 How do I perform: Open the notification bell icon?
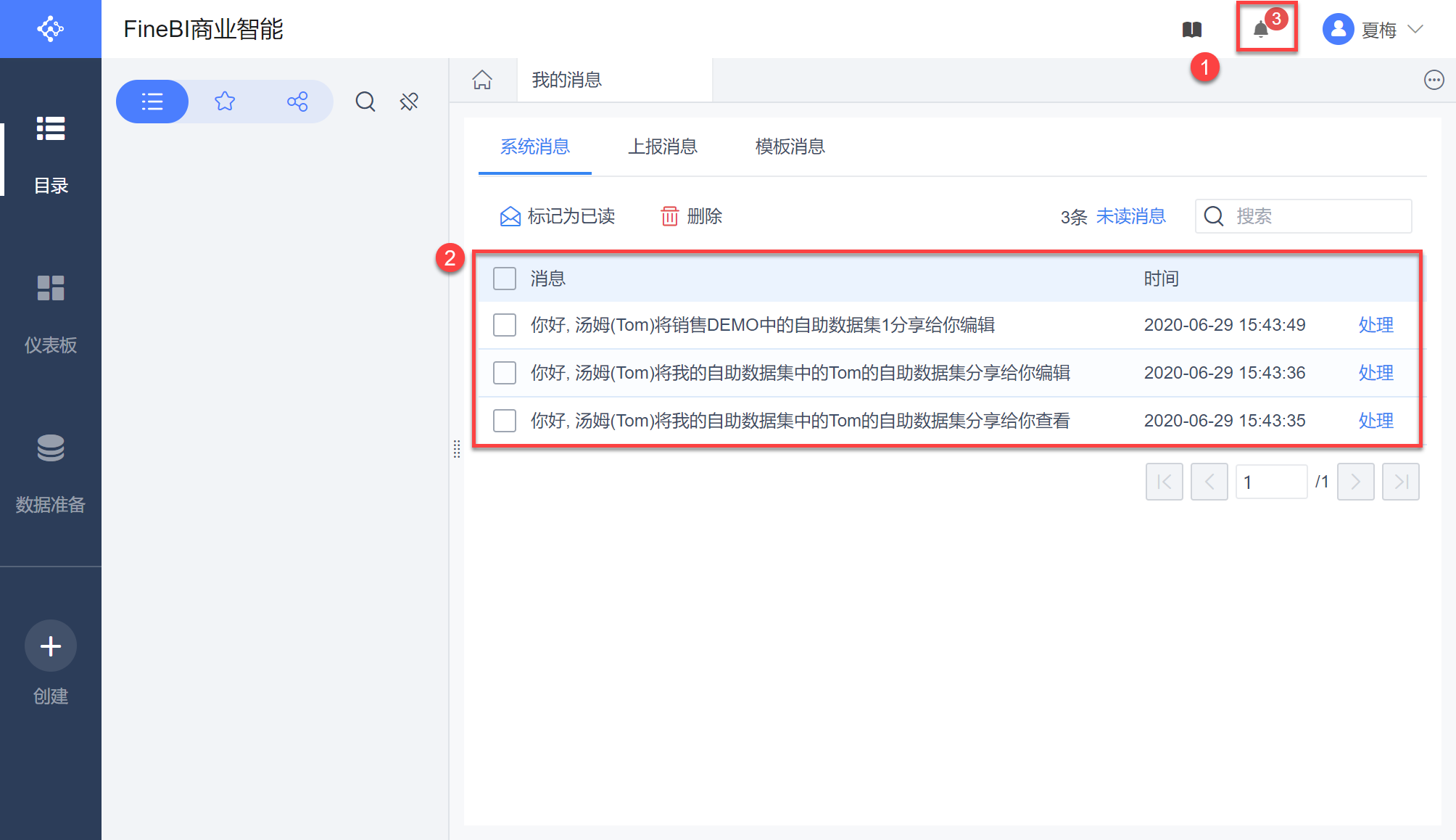point(1262,30)
